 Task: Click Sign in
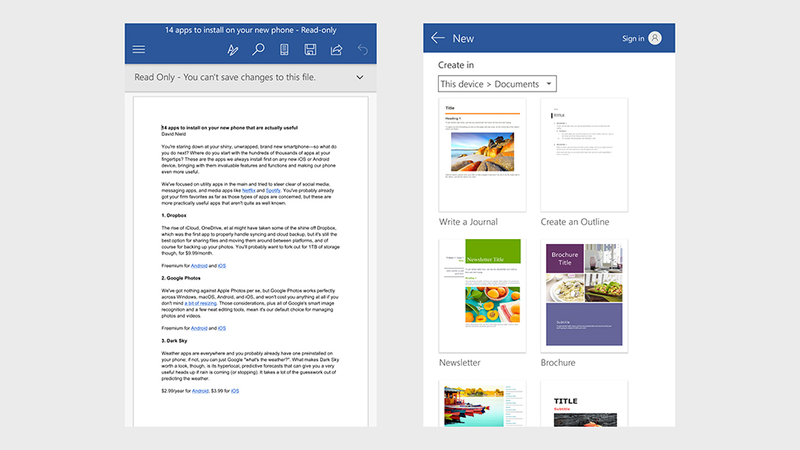point(633,38)
